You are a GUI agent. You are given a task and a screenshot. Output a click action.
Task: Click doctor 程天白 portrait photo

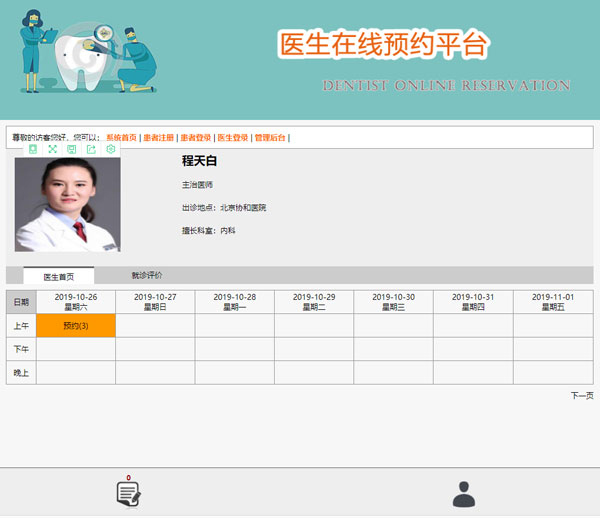coord(67,203)
